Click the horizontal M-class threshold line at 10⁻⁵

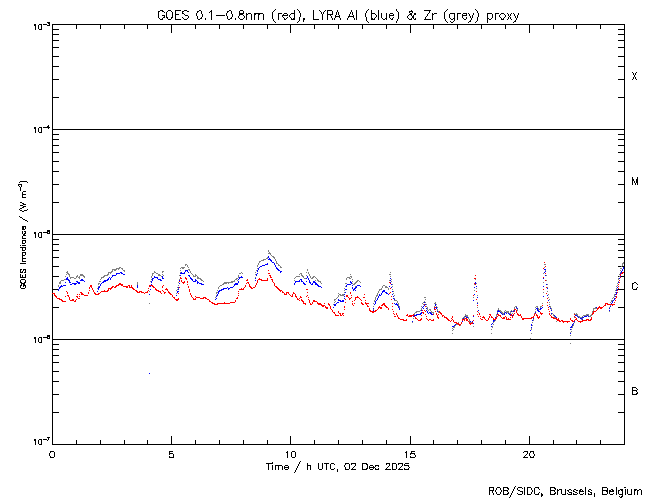[x=338, y=234]
